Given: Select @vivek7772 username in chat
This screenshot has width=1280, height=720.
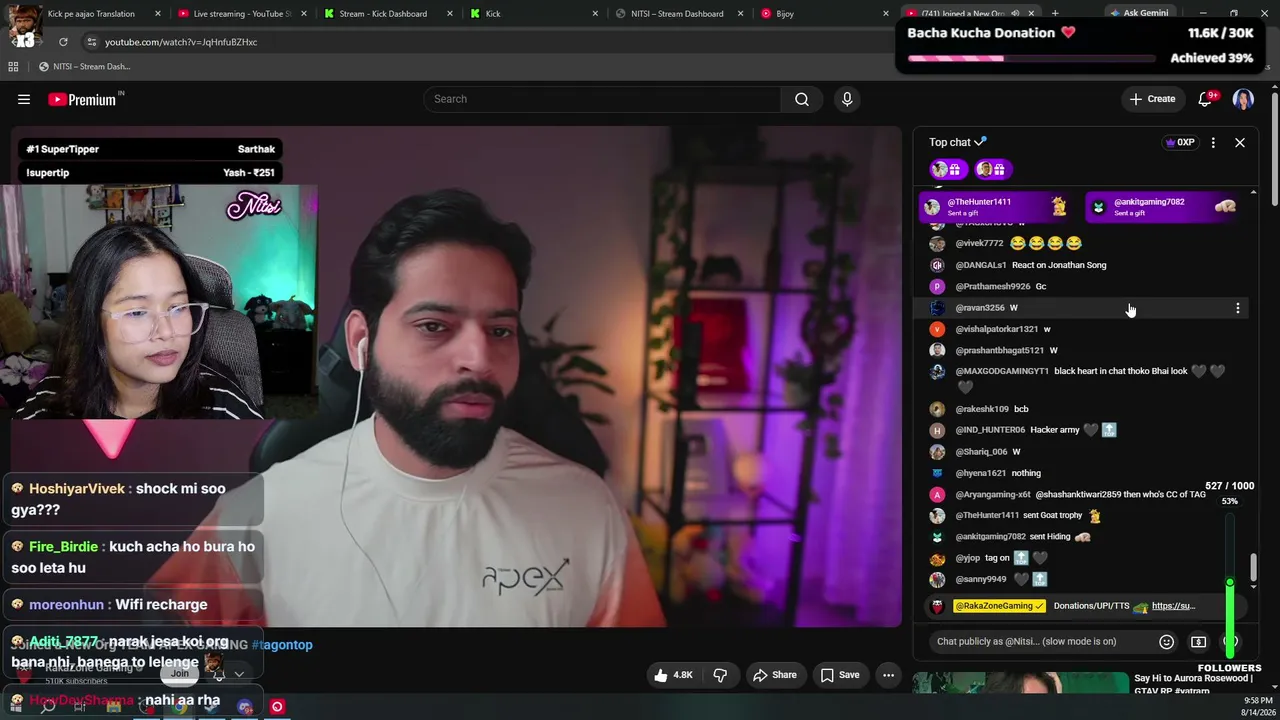Looking at the screenshot, I should [x=979, y=243].
